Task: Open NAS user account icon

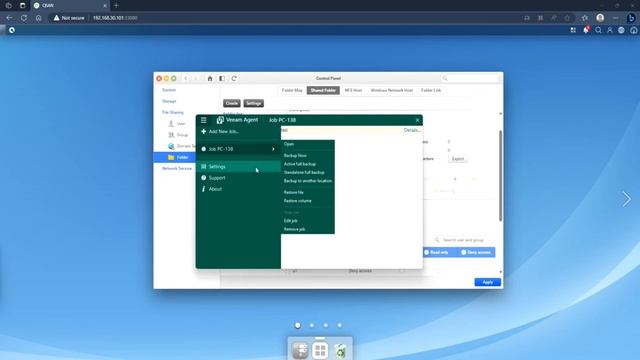Action: 610,30
